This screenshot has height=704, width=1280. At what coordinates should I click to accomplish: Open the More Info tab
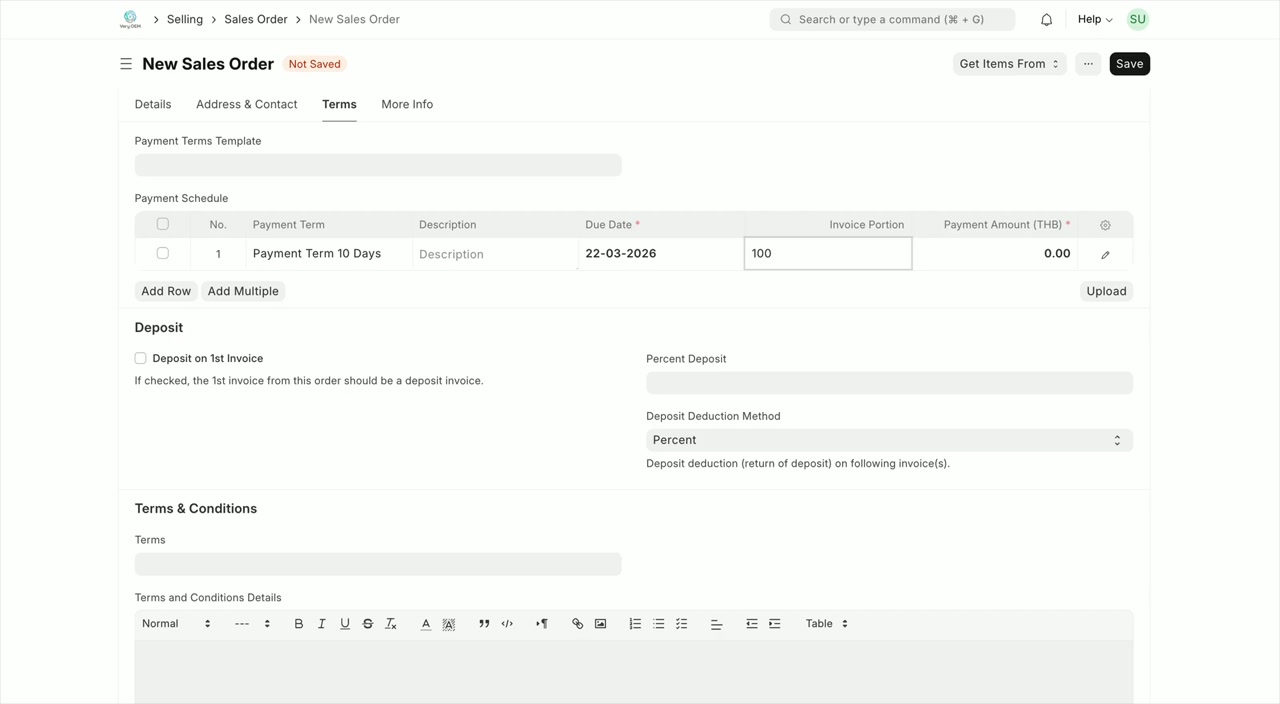(x=407, y=104)
